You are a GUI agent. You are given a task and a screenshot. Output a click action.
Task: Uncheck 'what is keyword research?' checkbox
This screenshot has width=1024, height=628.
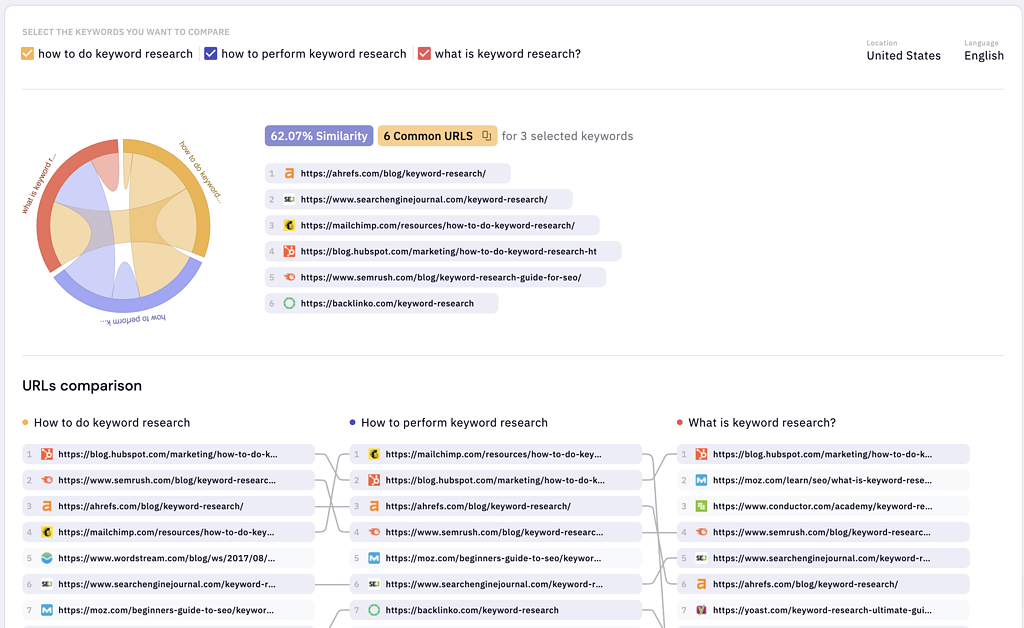424,54
